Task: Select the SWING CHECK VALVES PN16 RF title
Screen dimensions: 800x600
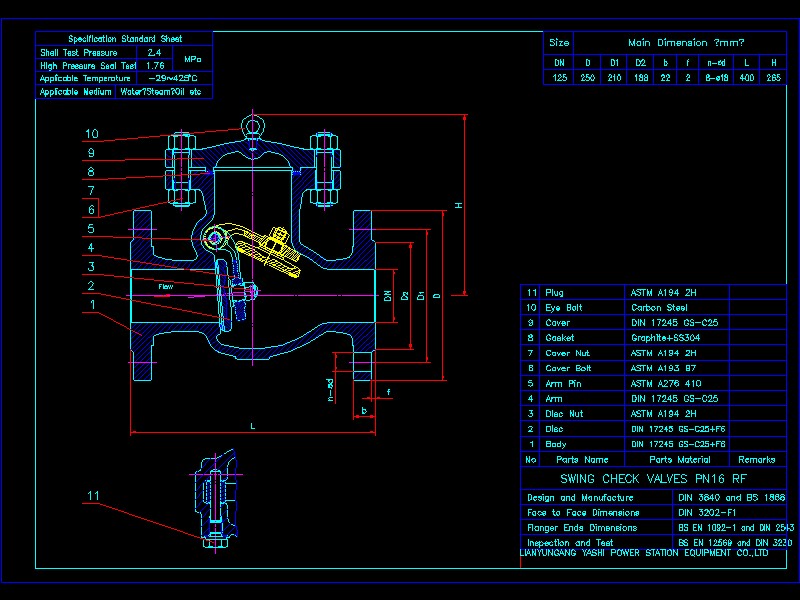Action: point(655,478)
